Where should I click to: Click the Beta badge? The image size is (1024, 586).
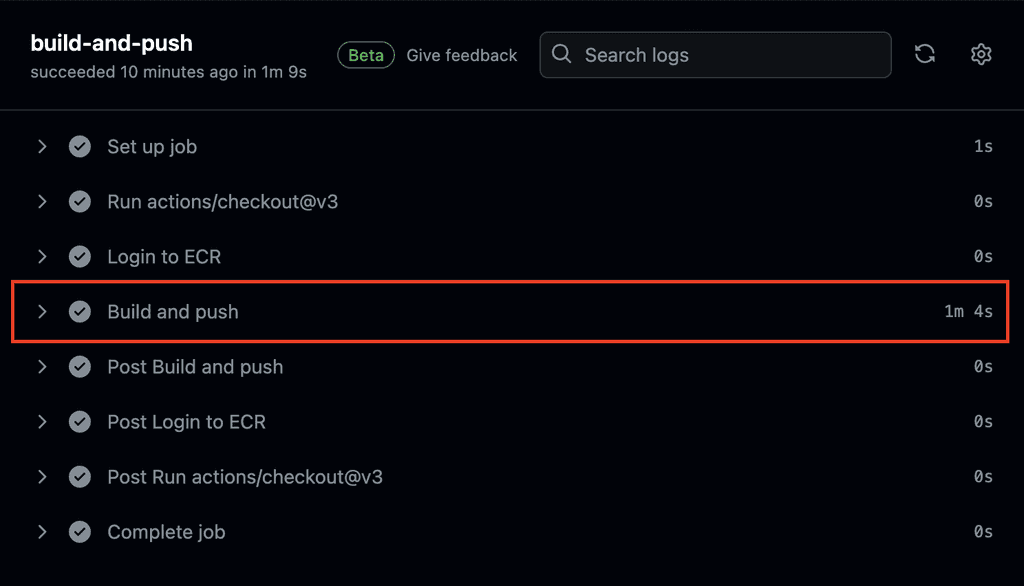(365, 55)
